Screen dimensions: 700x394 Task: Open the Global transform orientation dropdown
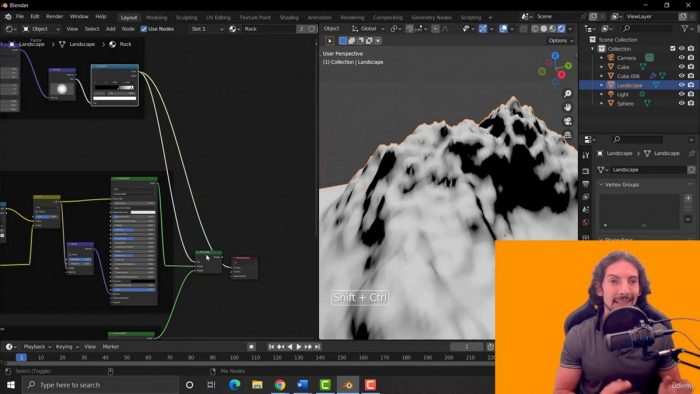(368, 29)
